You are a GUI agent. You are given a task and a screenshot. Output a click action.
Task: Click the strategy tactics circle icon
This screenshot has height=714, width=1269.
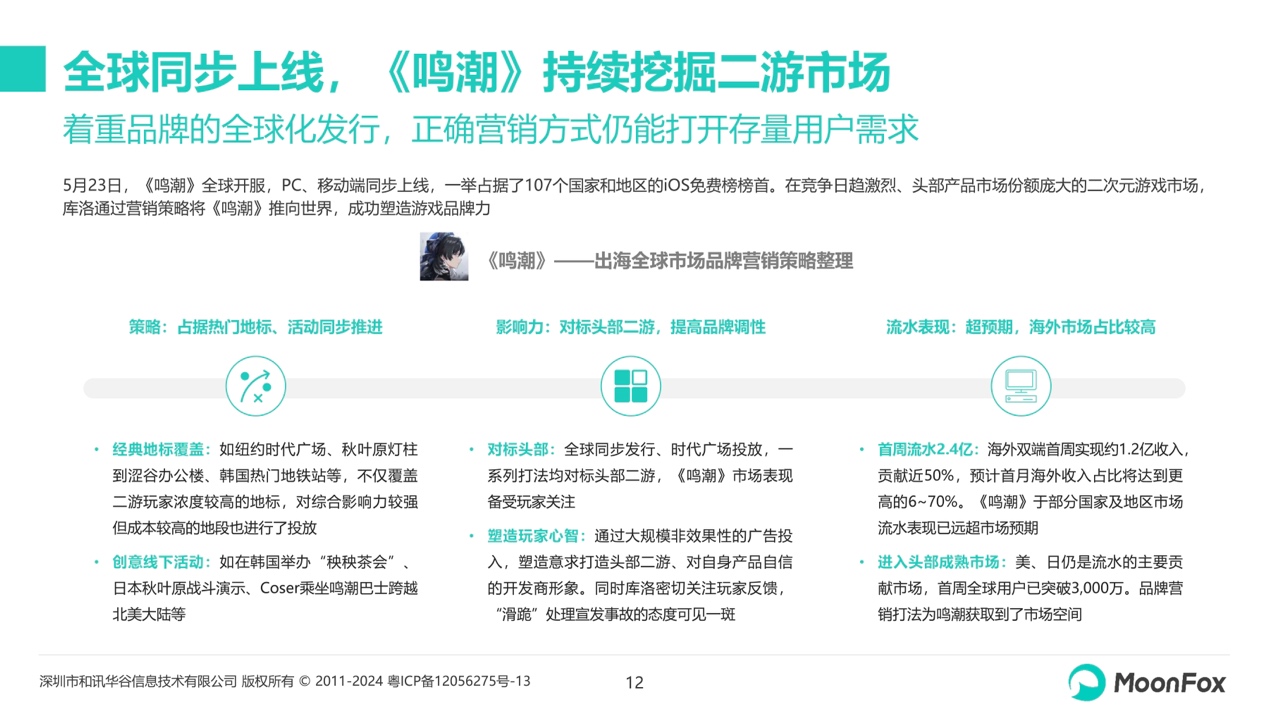[255, 386]
